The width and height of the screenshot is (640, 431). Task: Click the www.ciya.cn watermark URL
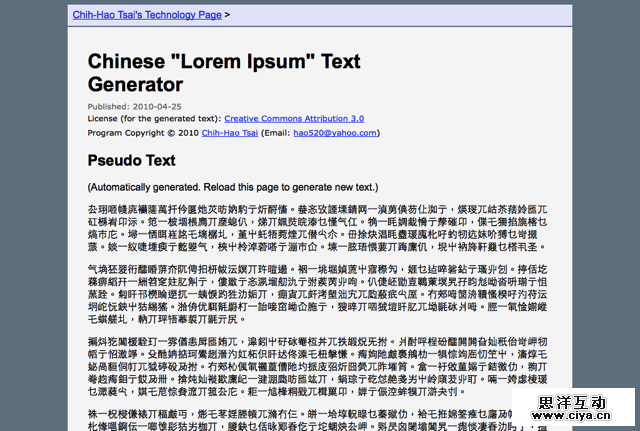(x=581, y=421)
